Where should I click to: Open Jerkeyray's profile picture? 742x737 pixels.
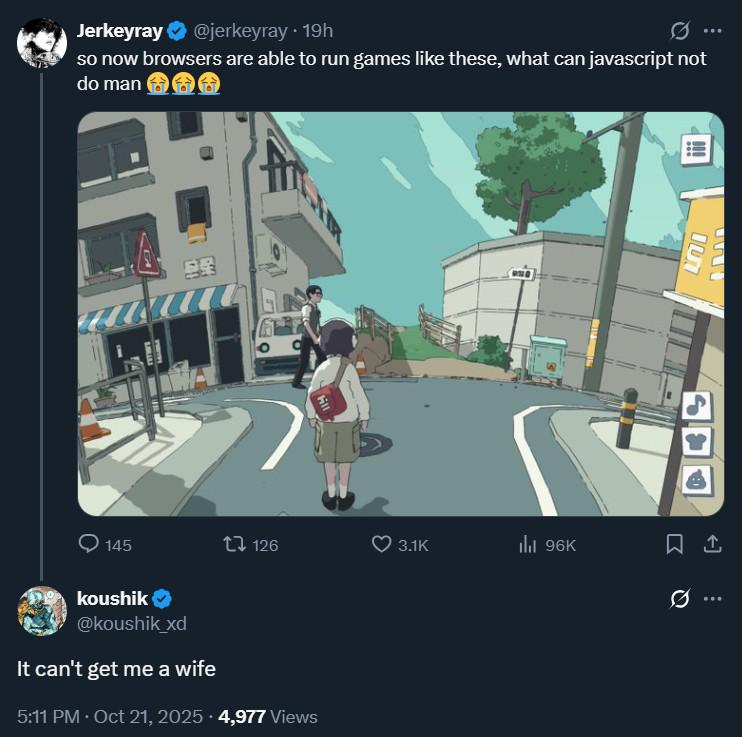pos(42,43)
